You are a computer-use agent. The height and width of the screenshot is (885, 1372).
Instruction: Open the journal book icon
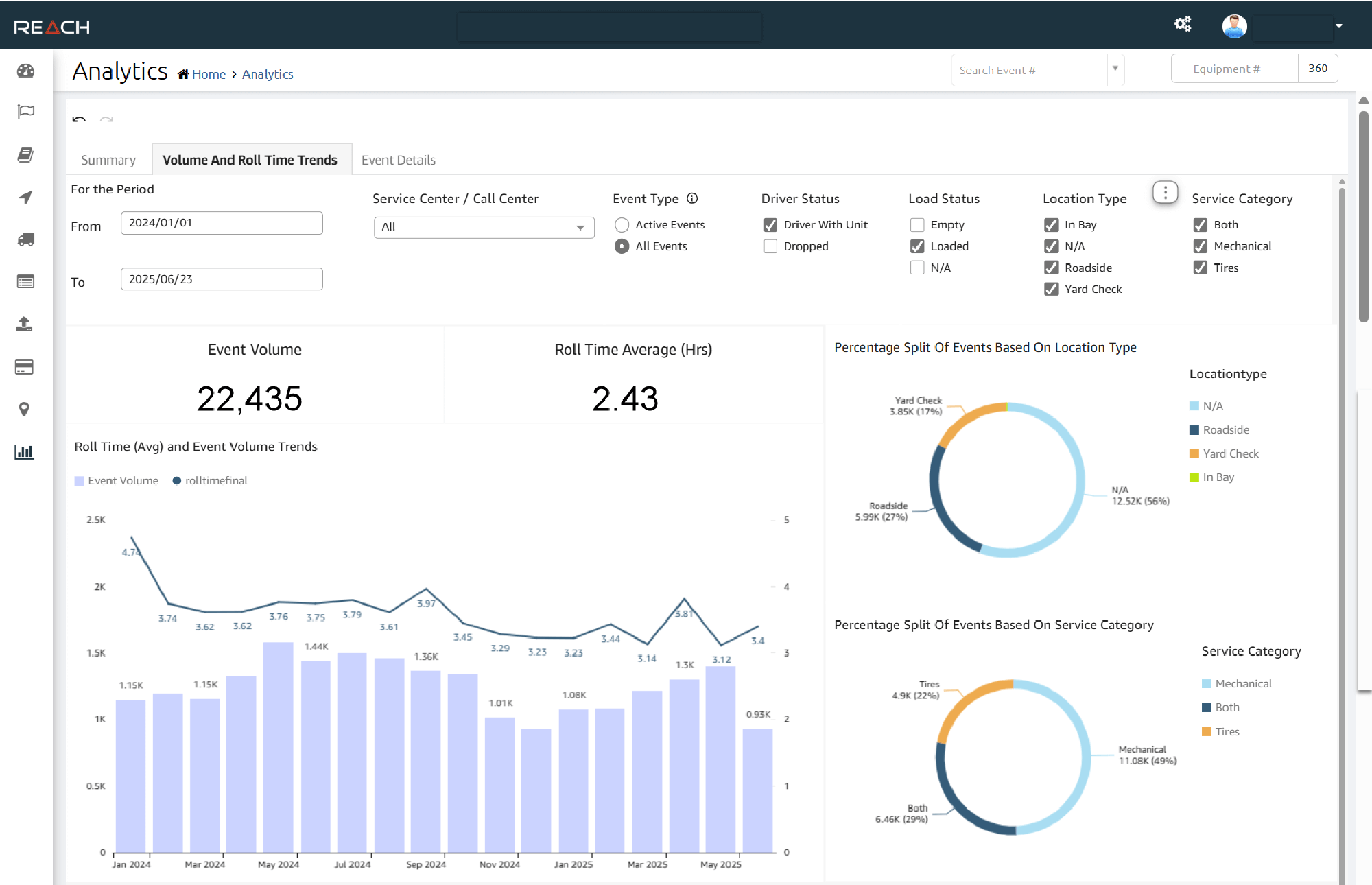[25, 155]
